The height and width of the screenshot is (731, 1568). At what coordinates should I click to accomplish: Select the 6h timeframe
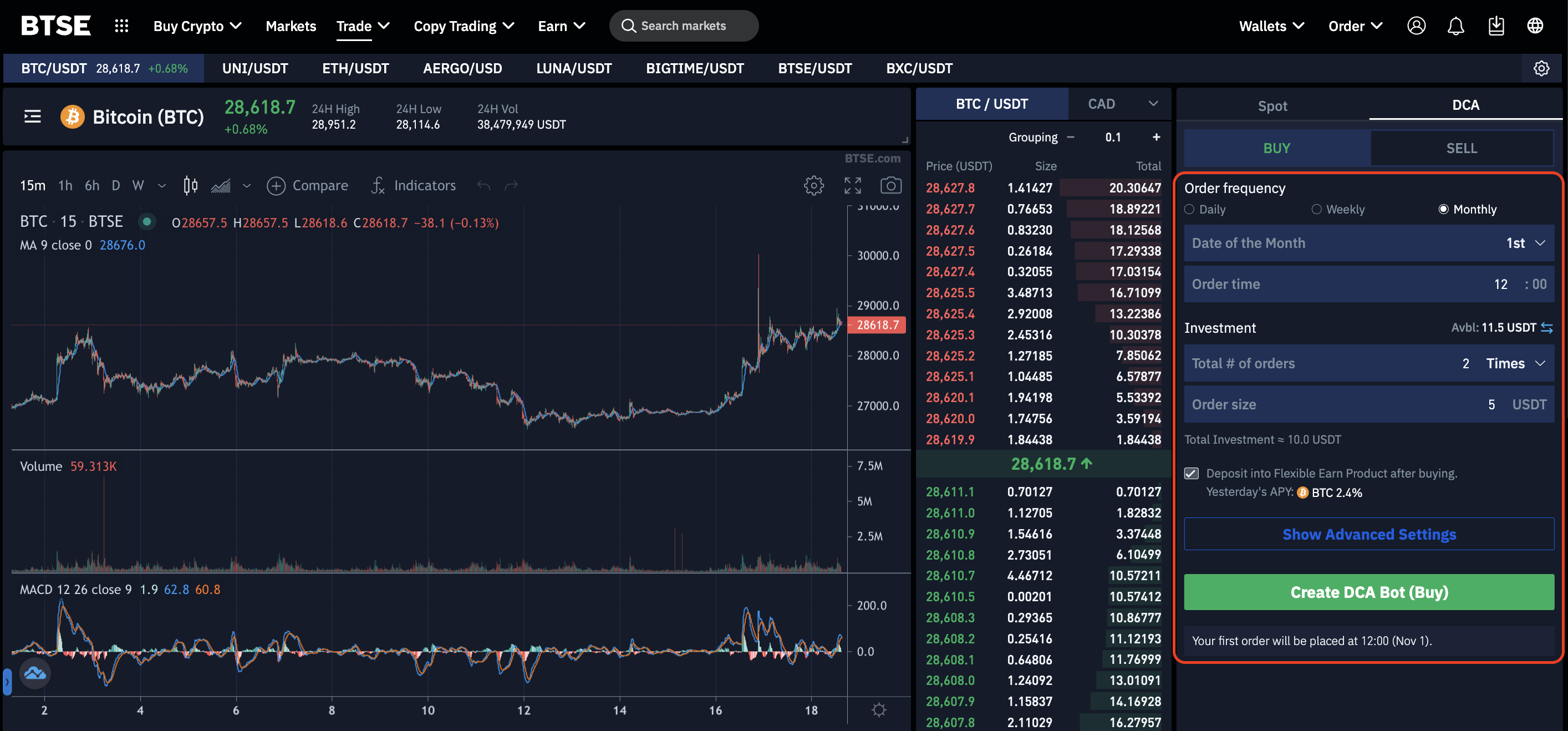click(92, 185)
